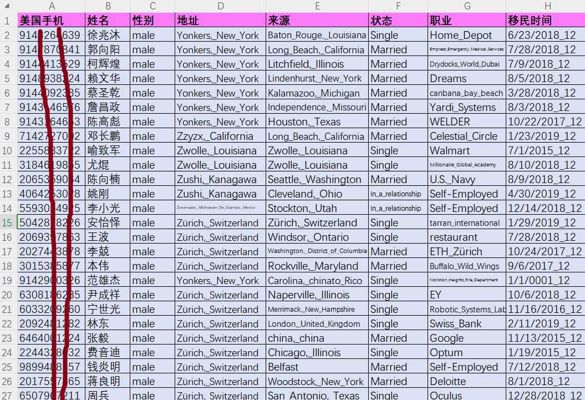Click the Belfast cell

(317, 367)
